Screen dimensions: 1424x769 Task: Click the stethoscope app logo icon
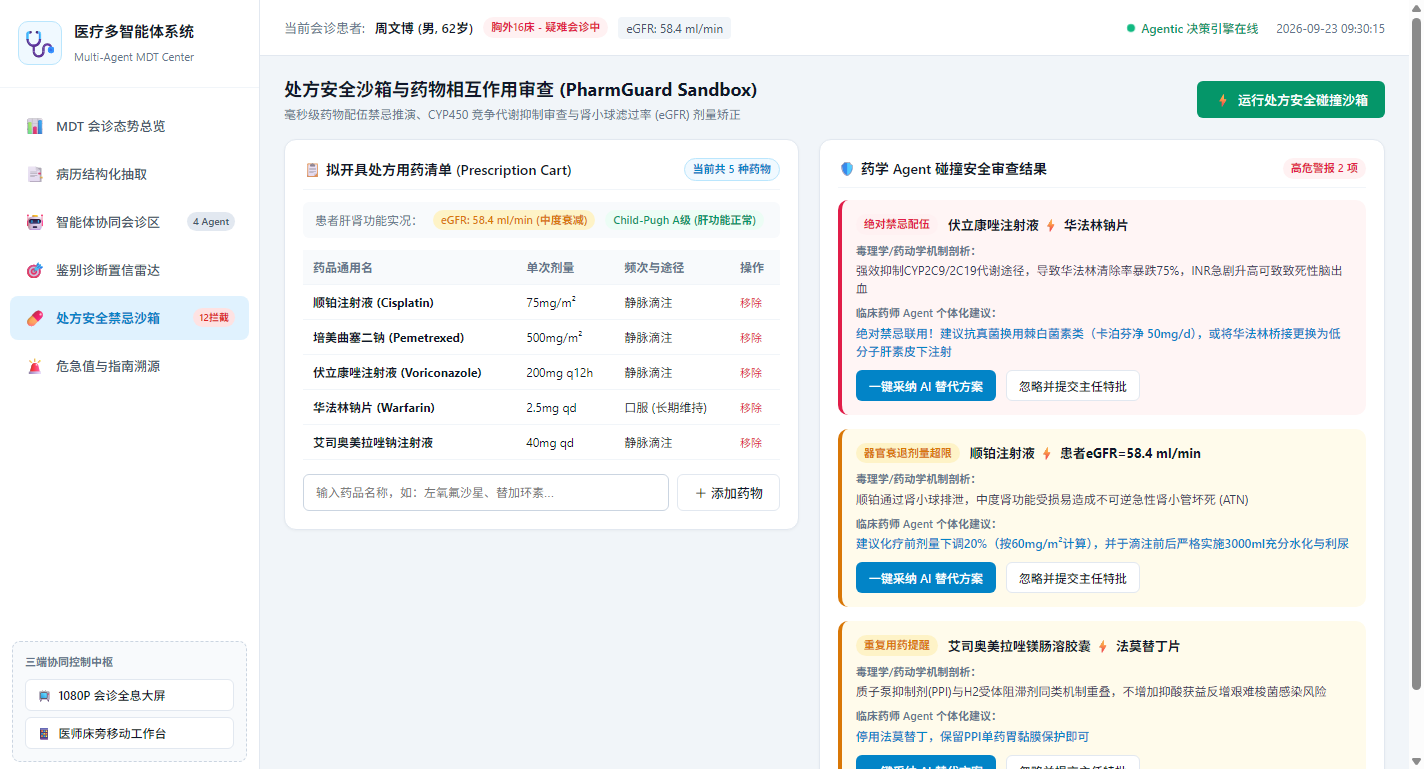40,43
